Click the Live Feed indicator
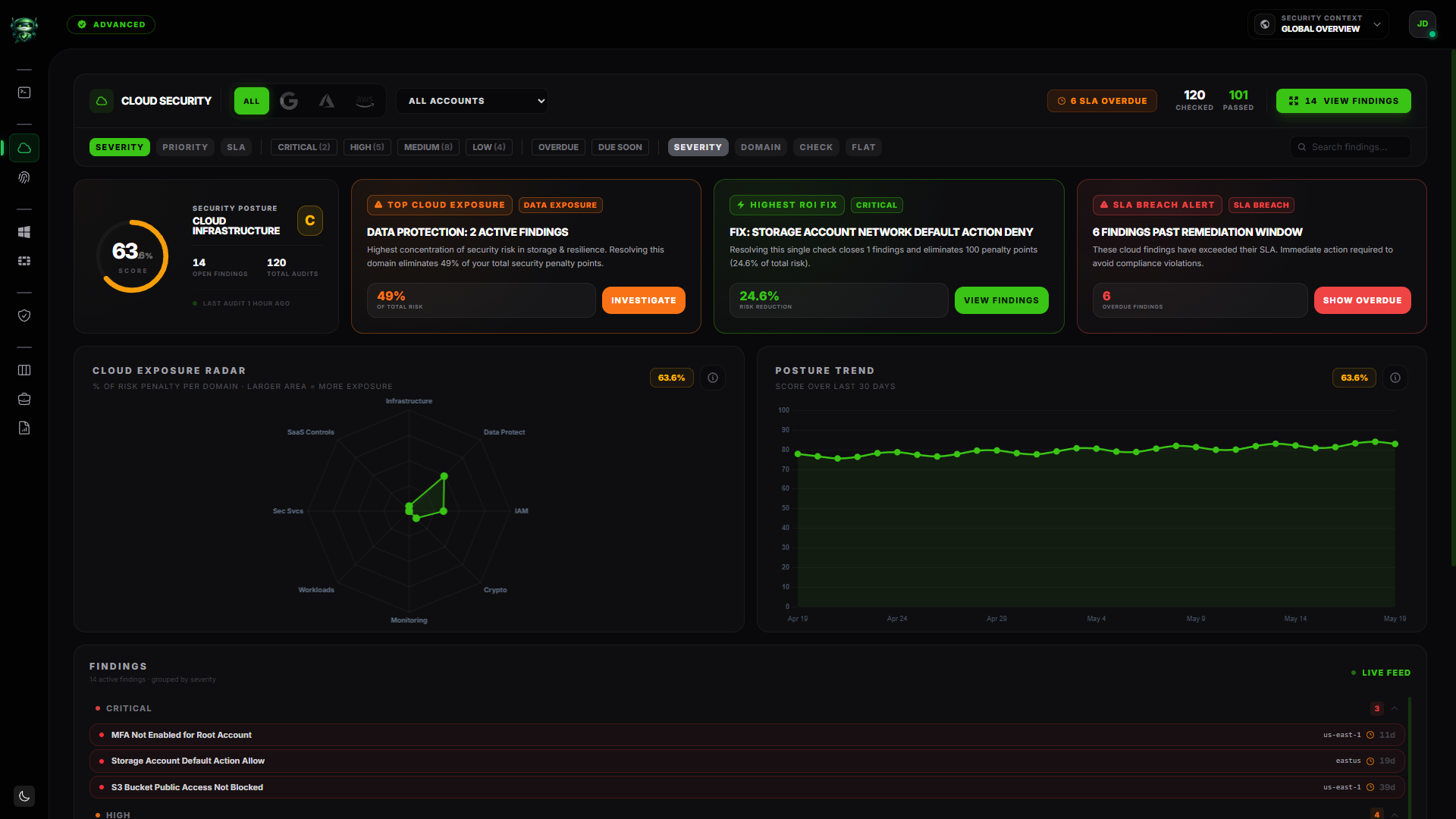 tap(1381, 673)
